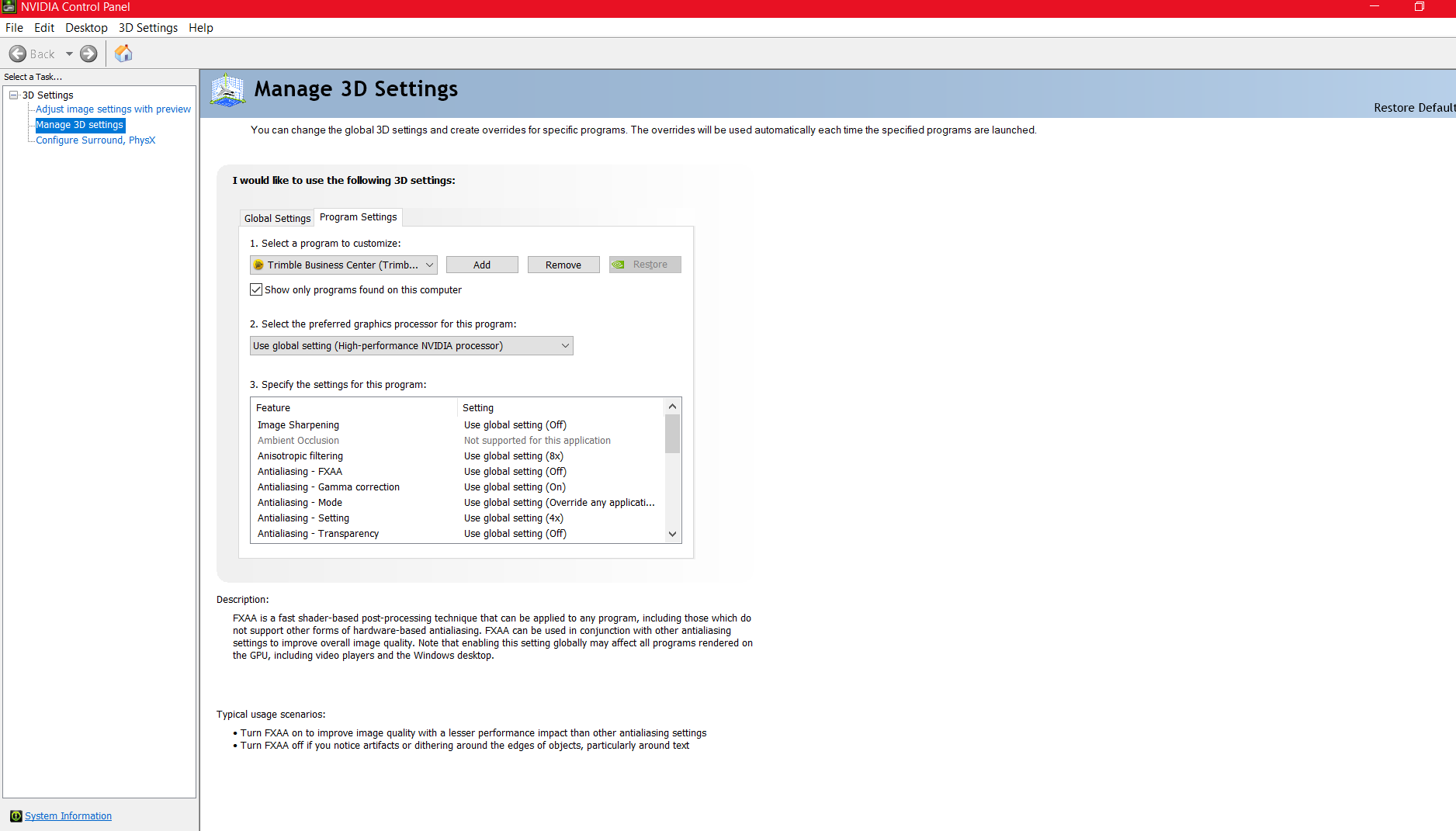Click the Feature column header

(x=355, y=408)
